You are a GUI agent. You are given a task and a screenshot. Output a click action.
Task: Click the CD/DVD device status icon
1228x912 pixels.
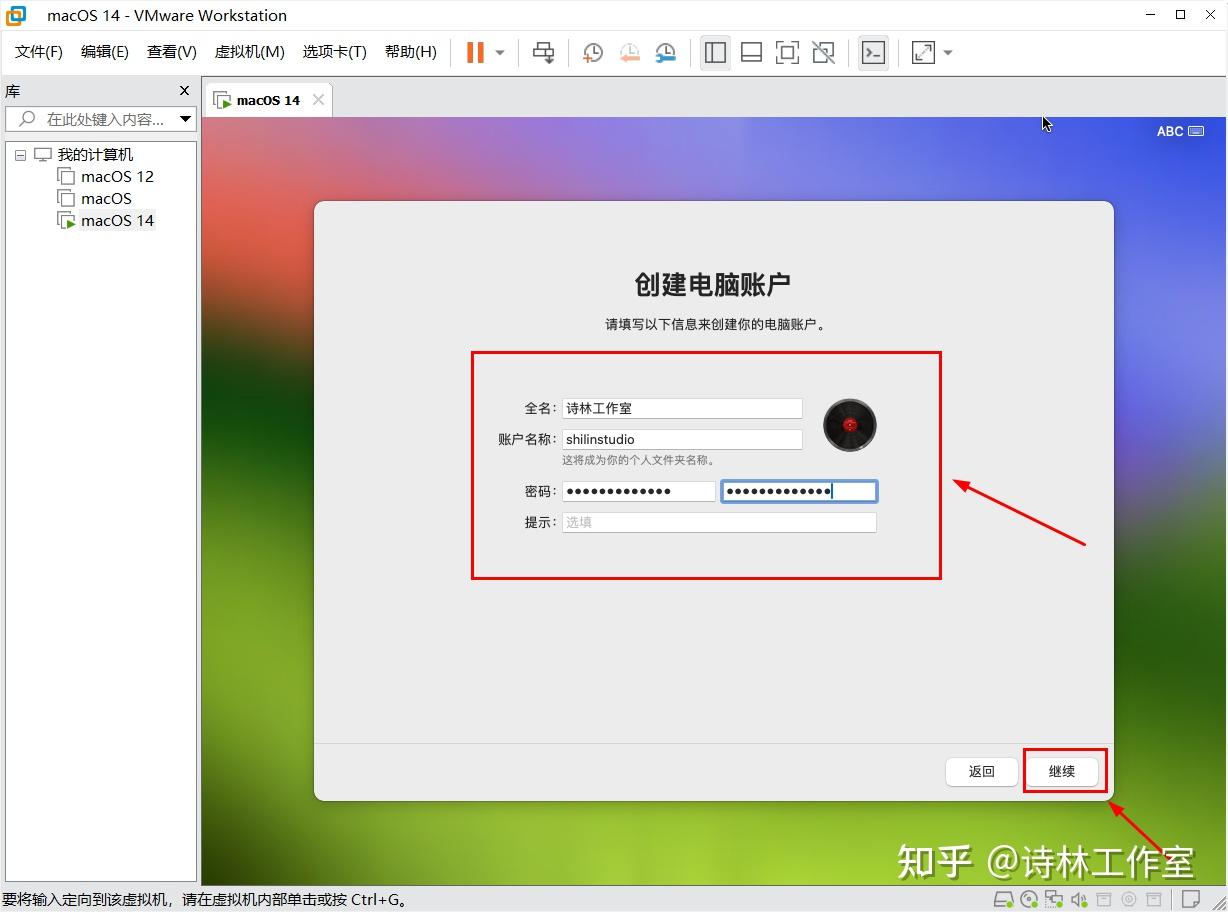coord(1029,899)
